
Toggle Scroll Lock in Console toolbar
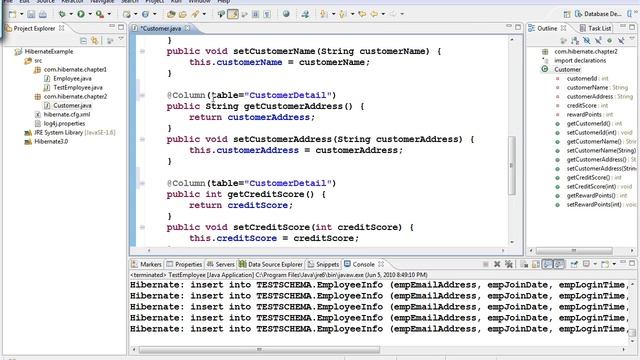(x=536, y=264)
